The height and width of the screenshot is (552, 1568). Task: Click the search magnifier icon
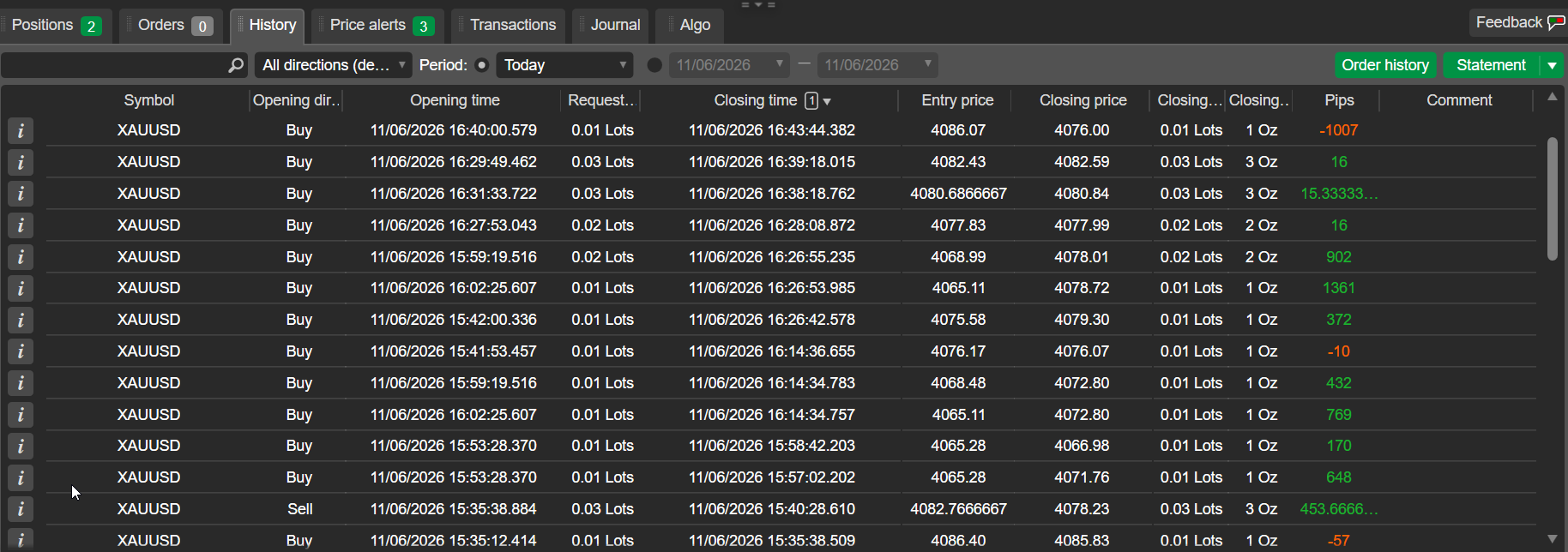(x=236, y=65)
